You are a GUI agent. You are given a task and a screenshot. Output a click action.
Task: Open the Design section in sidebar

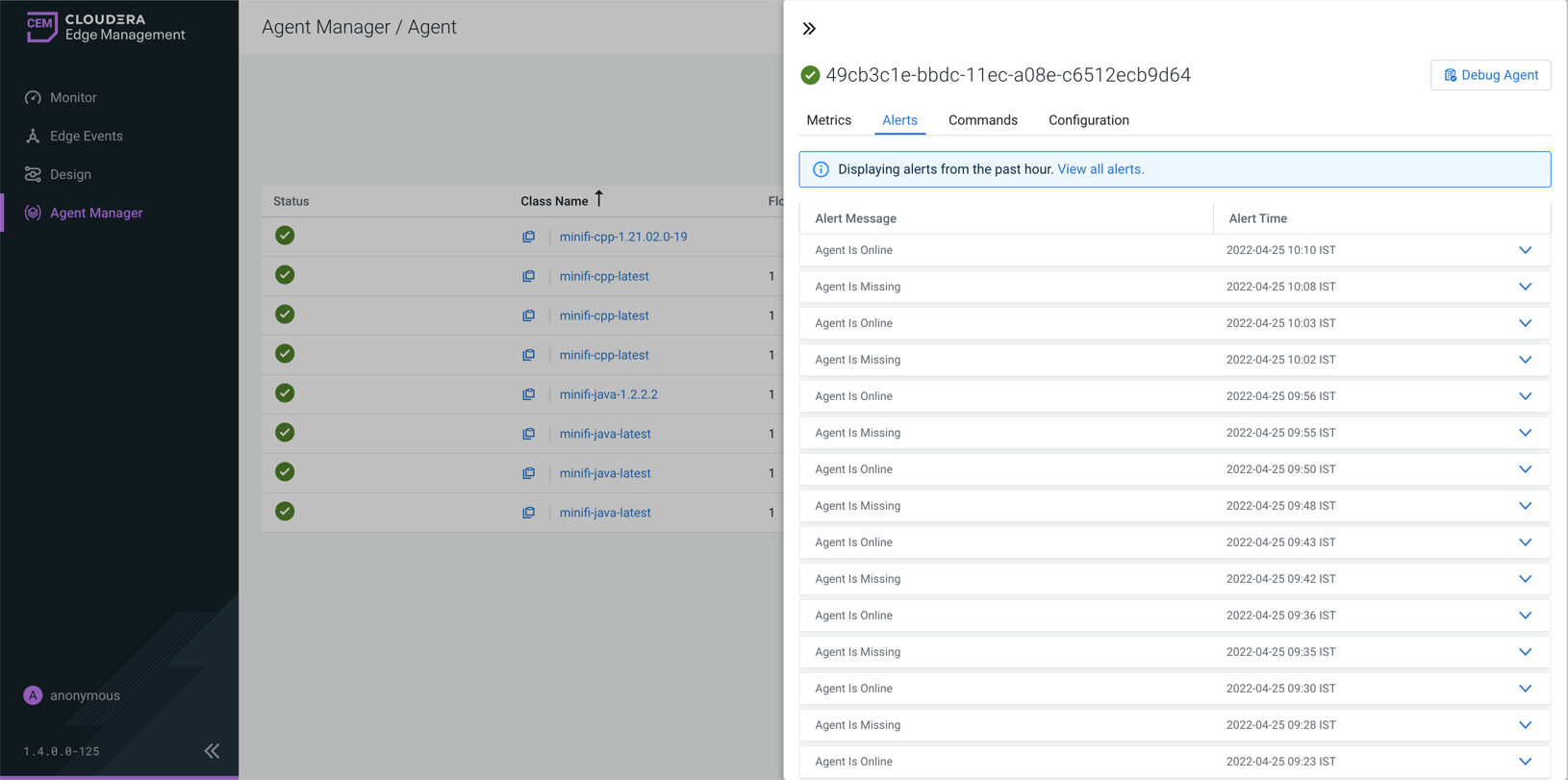(70, 174)
